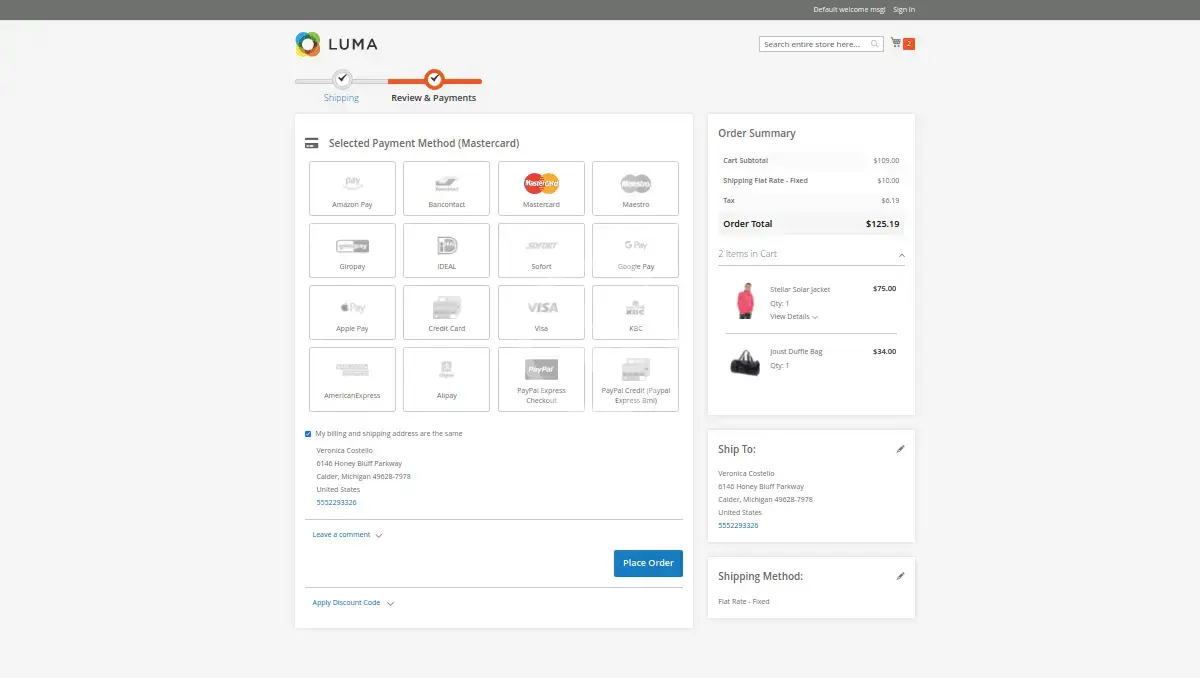Uncheck billing and shipping address same
The width and height of the screenshot is (1200, 678).
point(308,434)
